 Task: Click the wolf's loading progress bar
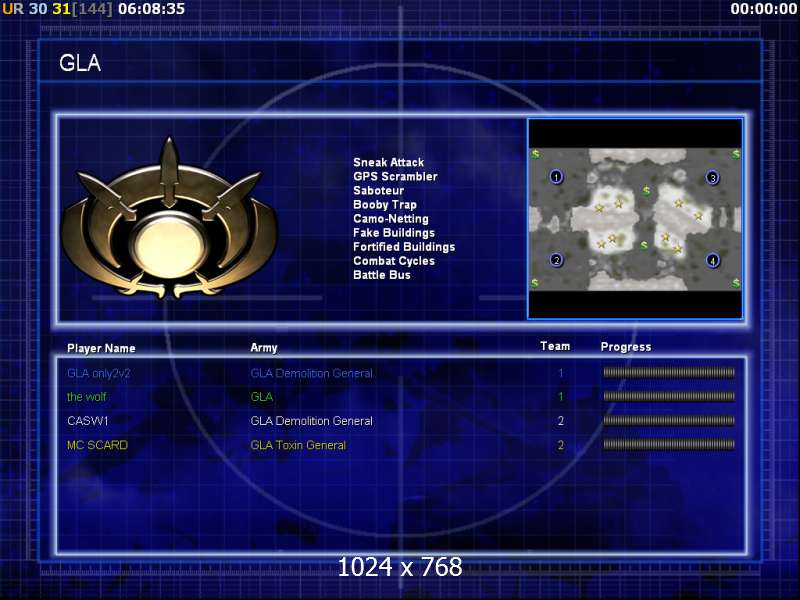pyautogui.click(x=669, y=396)
